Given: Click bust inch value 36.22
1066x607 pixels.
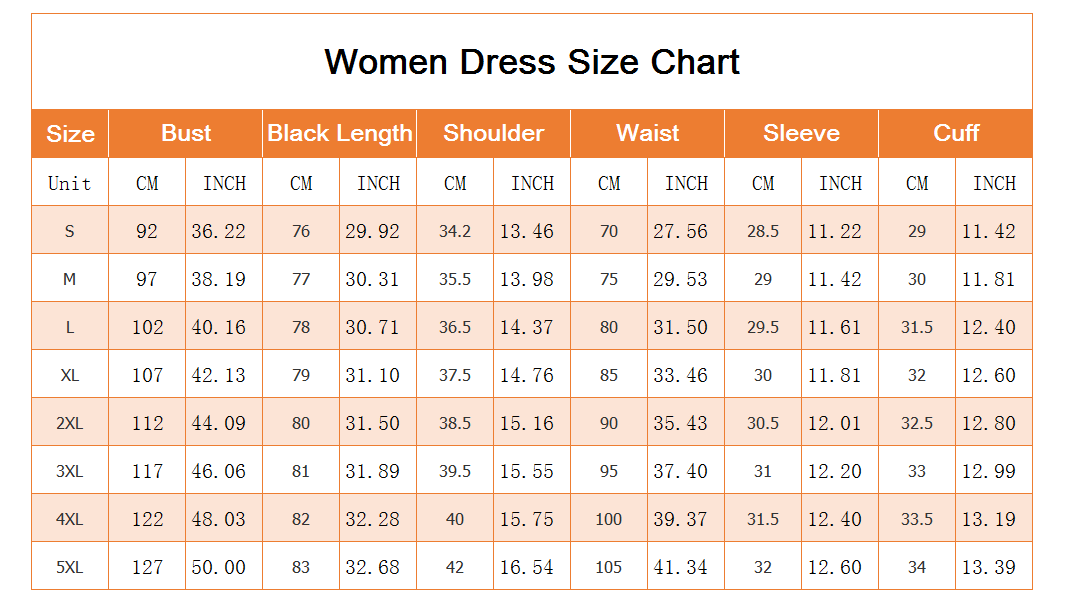Looking at the screenshot, I should tap(218, 231).
